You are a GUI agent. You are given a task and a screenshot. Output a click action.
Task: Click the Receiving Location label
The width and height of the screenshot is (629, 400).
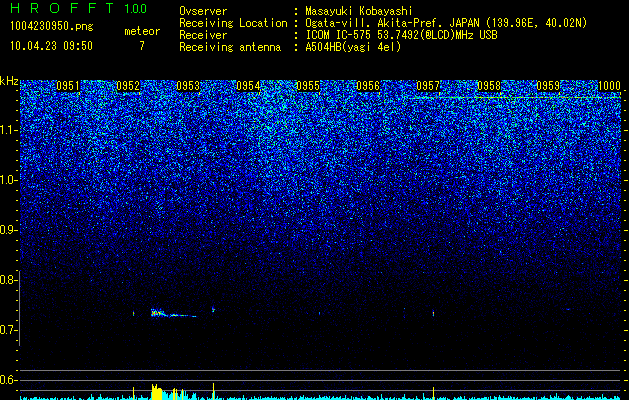[233, 23]
